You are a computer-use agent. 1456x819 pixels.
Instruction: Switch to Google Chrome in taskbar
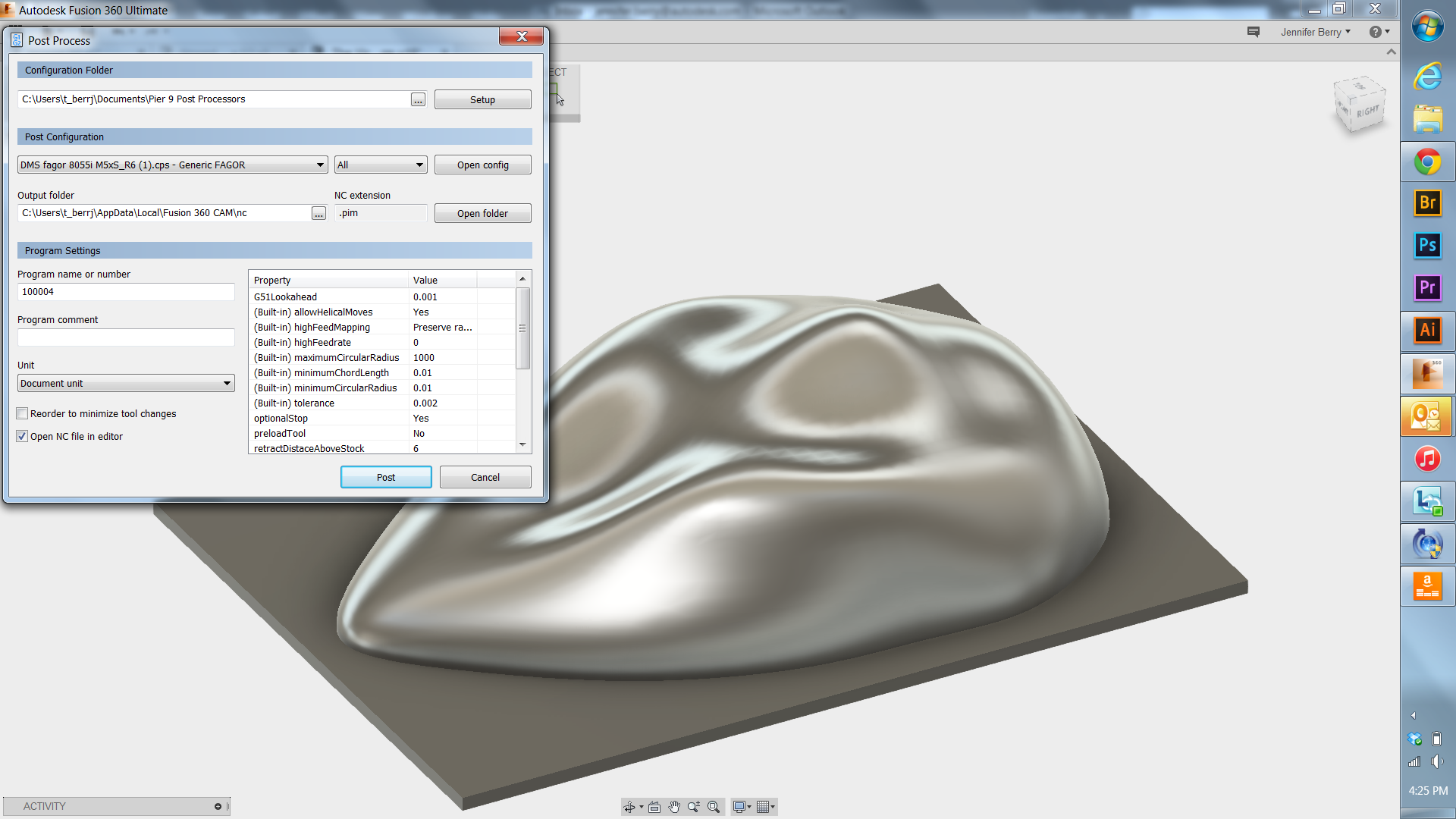1428,162
